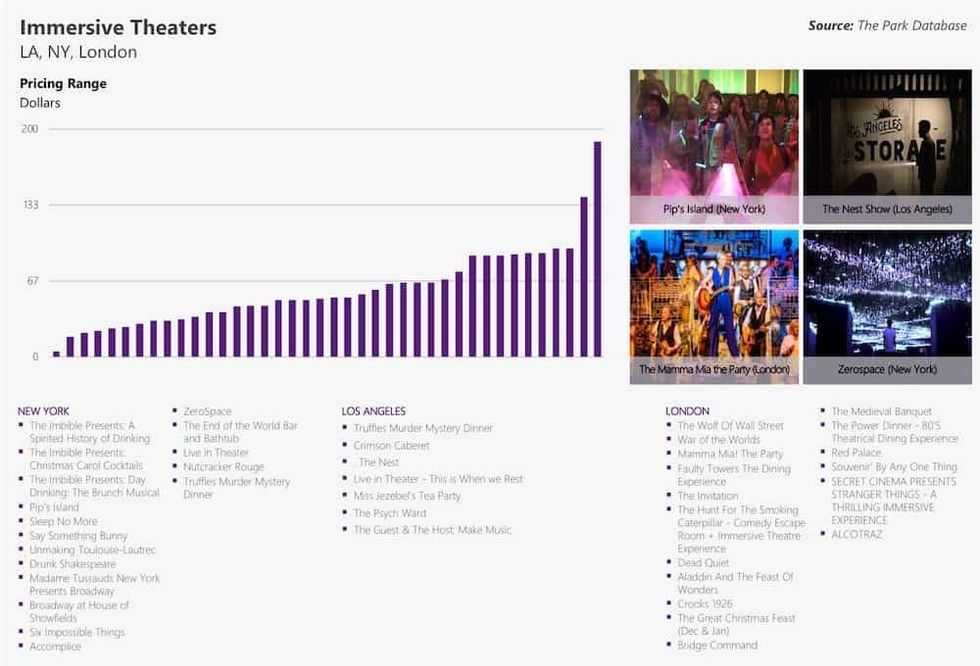This screenshot has width=980, height=666.
Task: Click the 200 label on the y-axis
Action: tap(29, 129)
